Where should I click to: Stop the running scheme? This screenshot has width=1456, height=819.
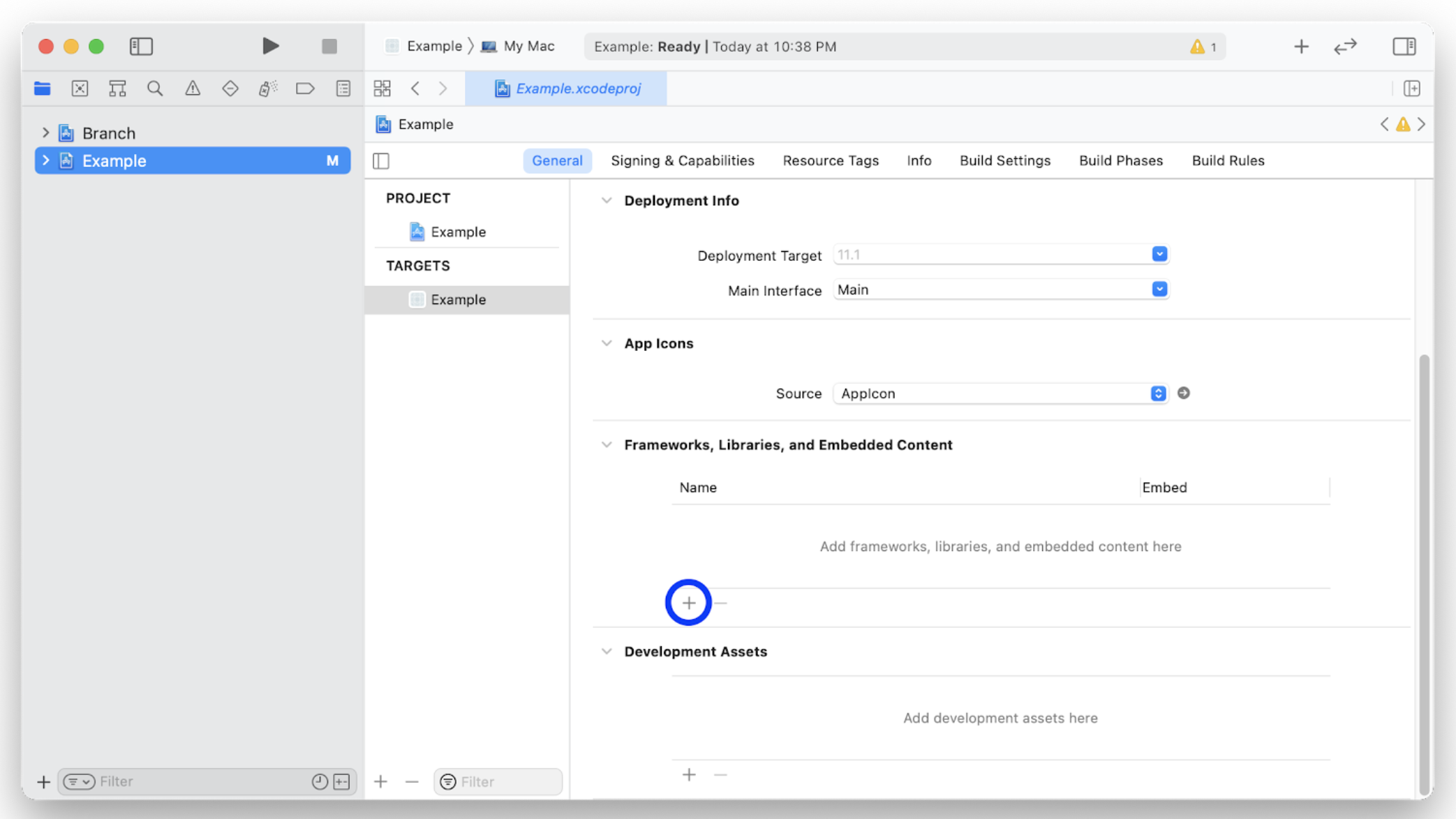coord(329,46)
